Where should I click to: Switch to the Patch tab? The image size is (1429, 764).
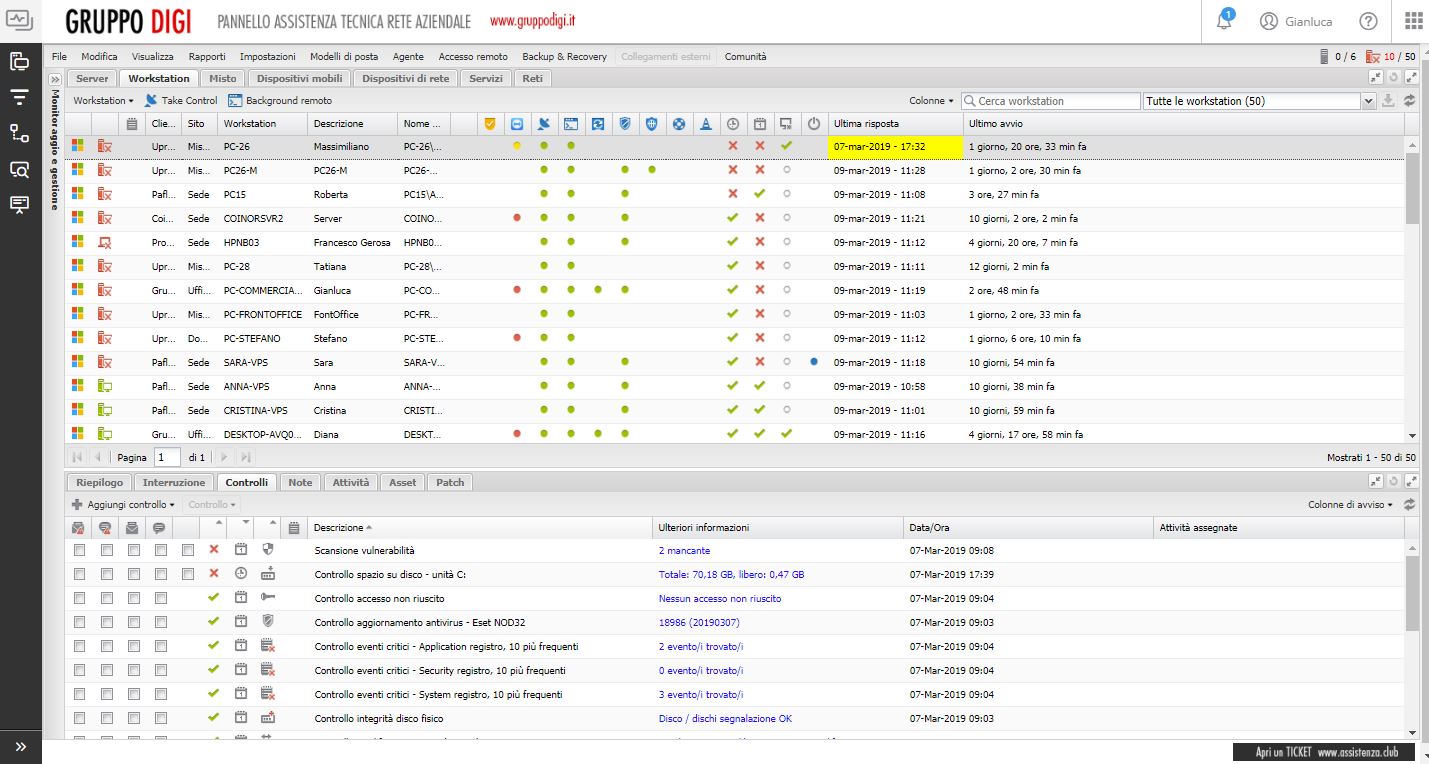pyautogui.click(x=450, y=482)
